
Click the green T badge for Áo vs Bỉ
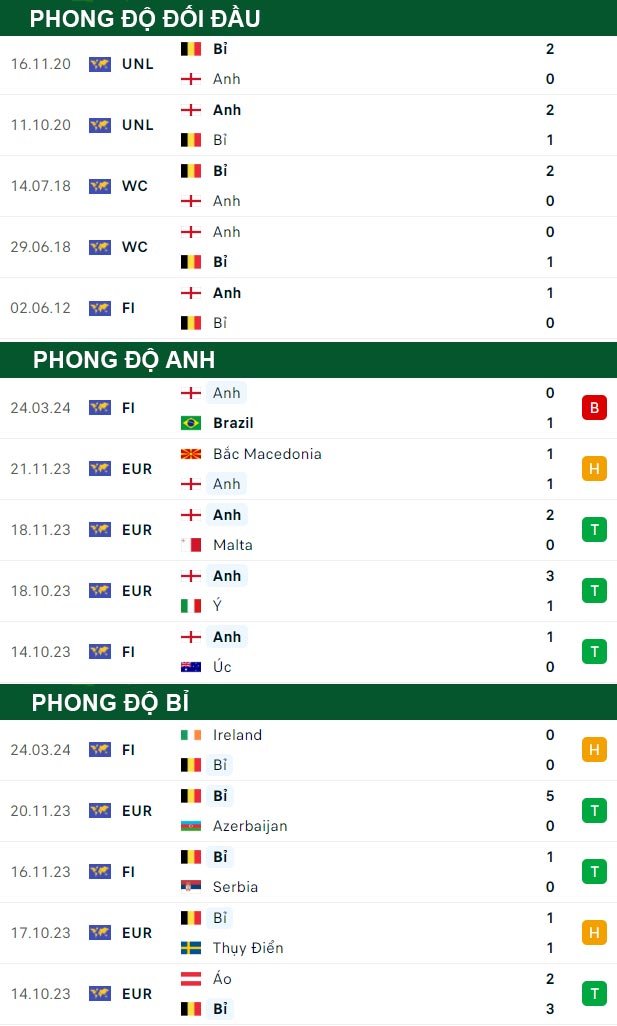point(594,993)
